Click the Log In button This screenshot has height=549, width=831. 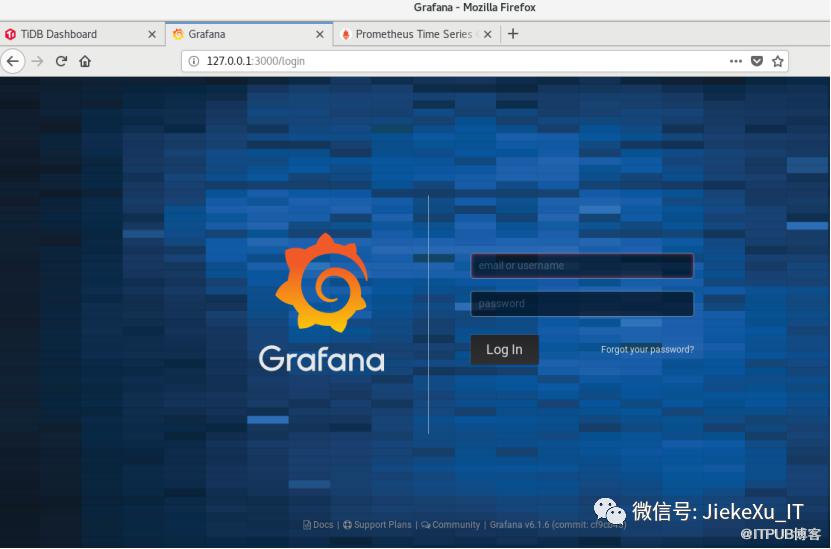[505, 350]
